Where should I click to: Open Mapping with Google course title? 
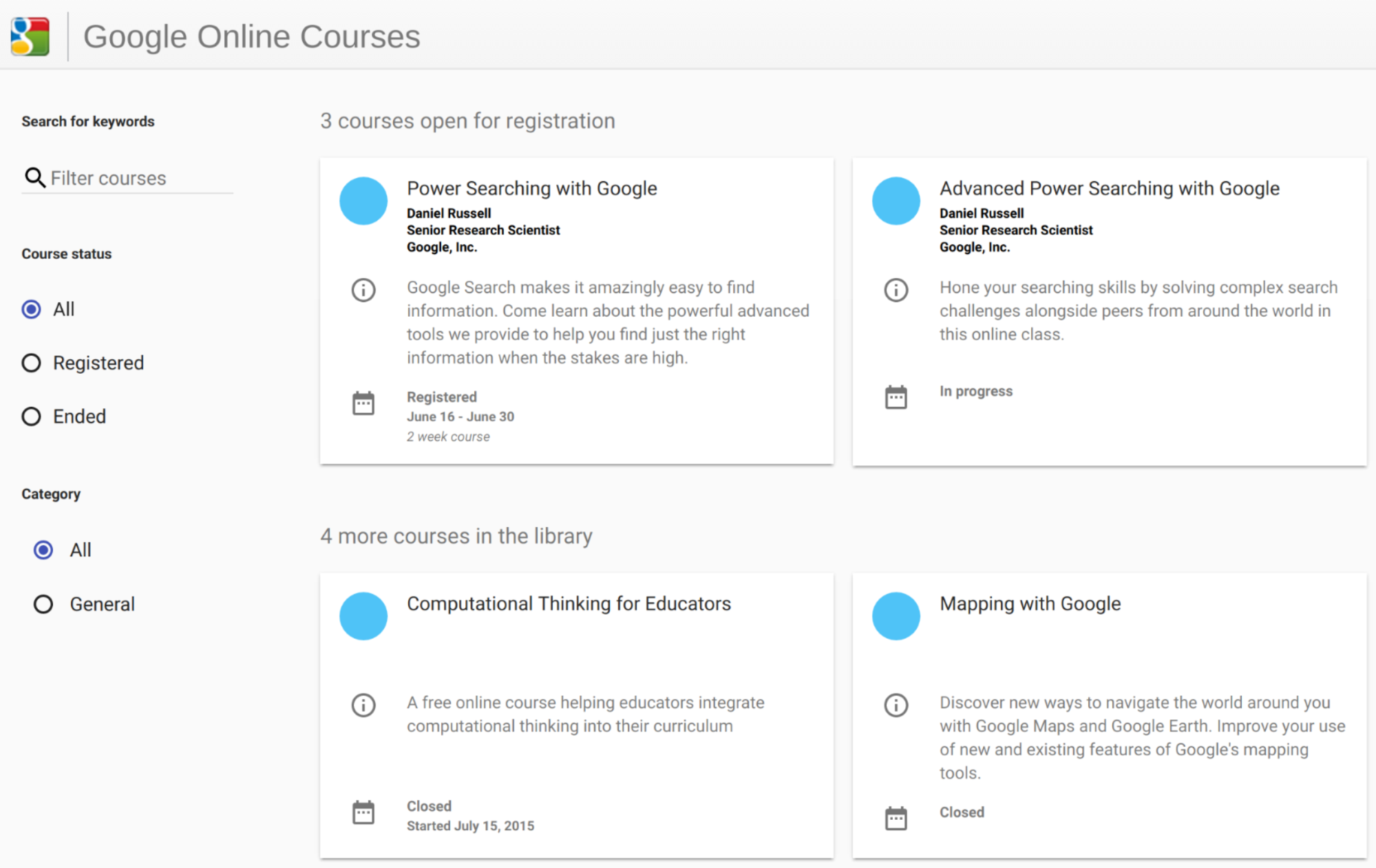pos(1030,604)
